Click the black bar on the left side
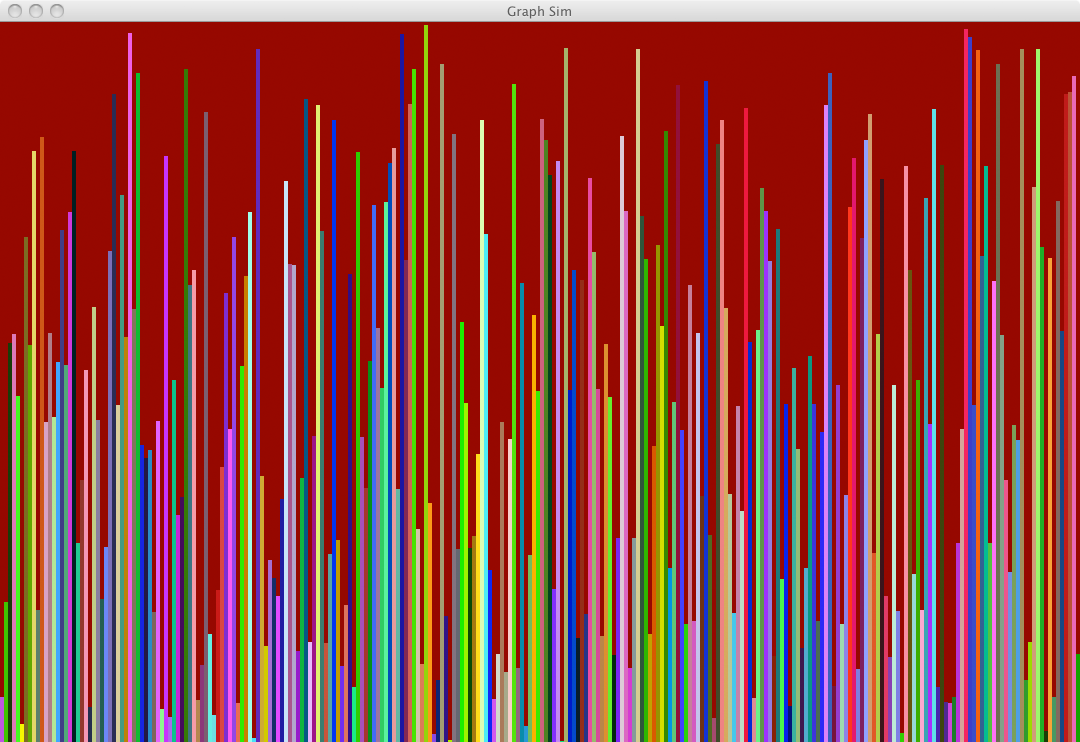The image size is (1080, 742). pyautogui.click(x=74, y=300)
